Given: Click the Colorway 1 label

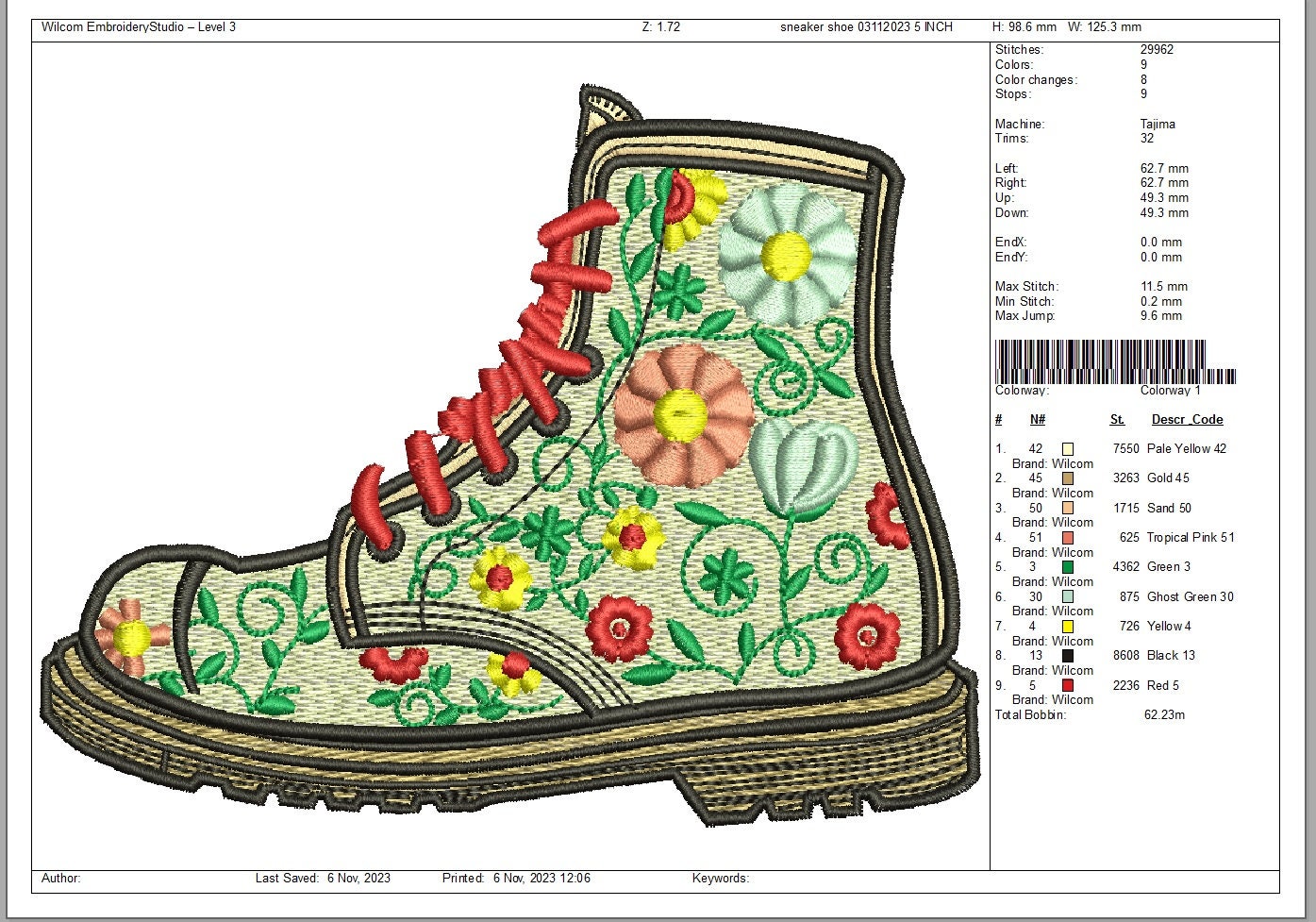Looking at the screenshot, I should click(1170, 390).
